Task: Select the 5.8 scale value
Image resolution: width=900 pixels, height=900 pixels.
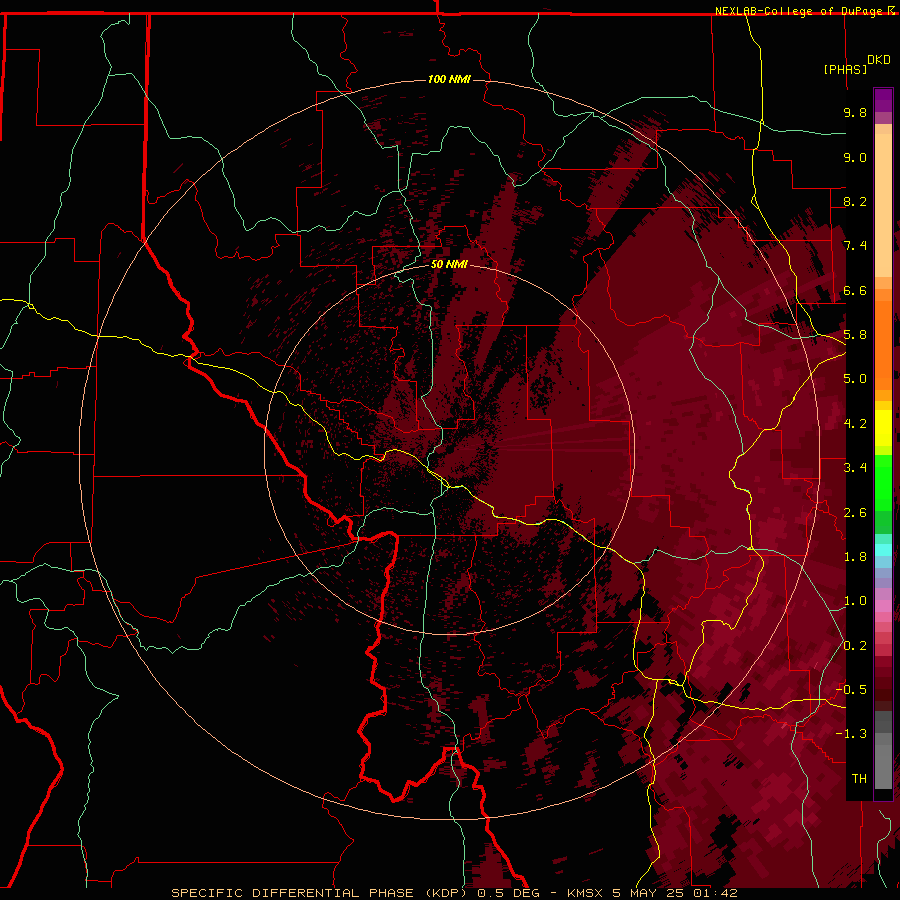Action: pyautogui.click(x=855, y=335)
